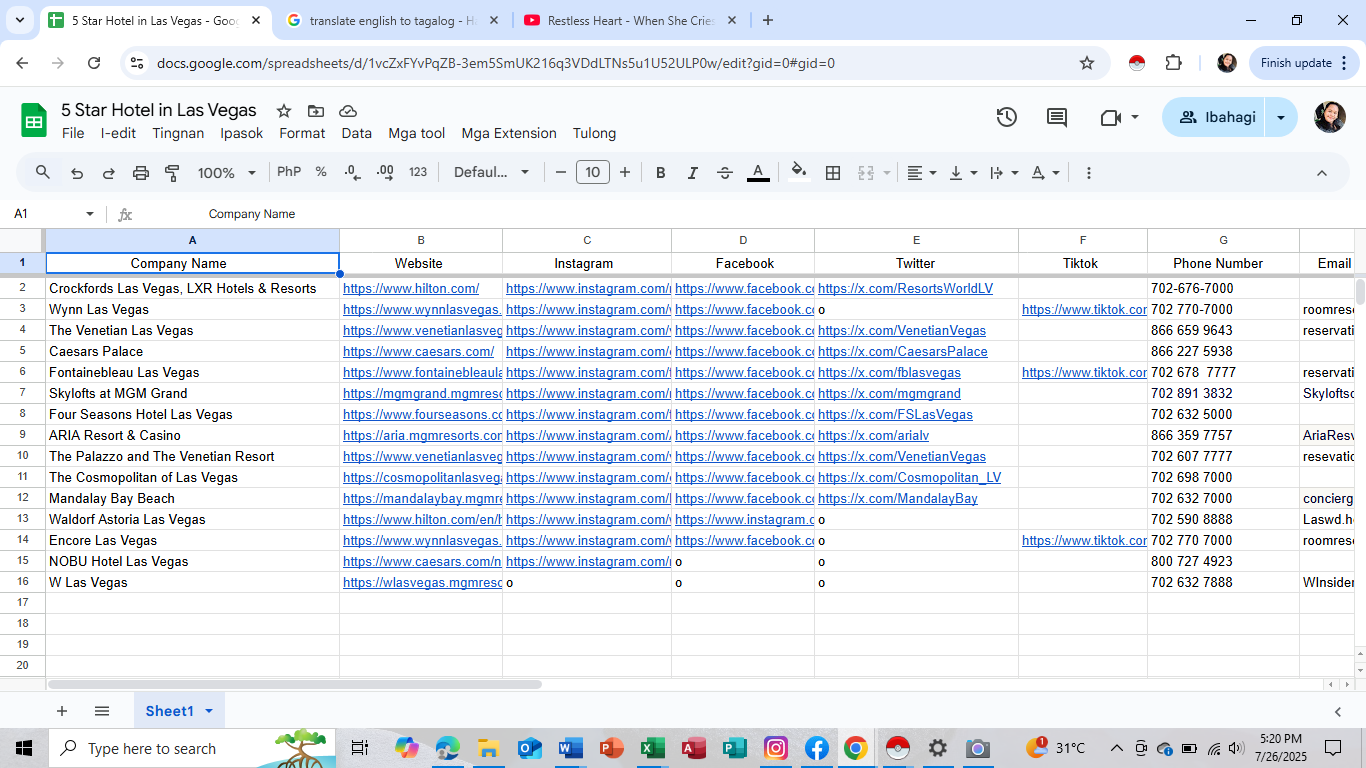Collapse the menus with the chevron
The image size is (1366, 768).
click(1321, 173)
